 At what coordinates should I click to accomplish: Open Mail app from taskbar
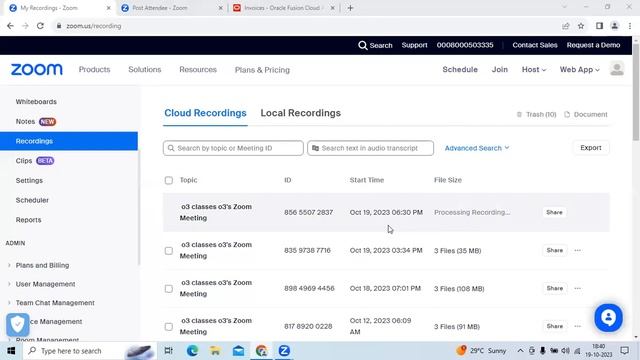coord(238,351)
